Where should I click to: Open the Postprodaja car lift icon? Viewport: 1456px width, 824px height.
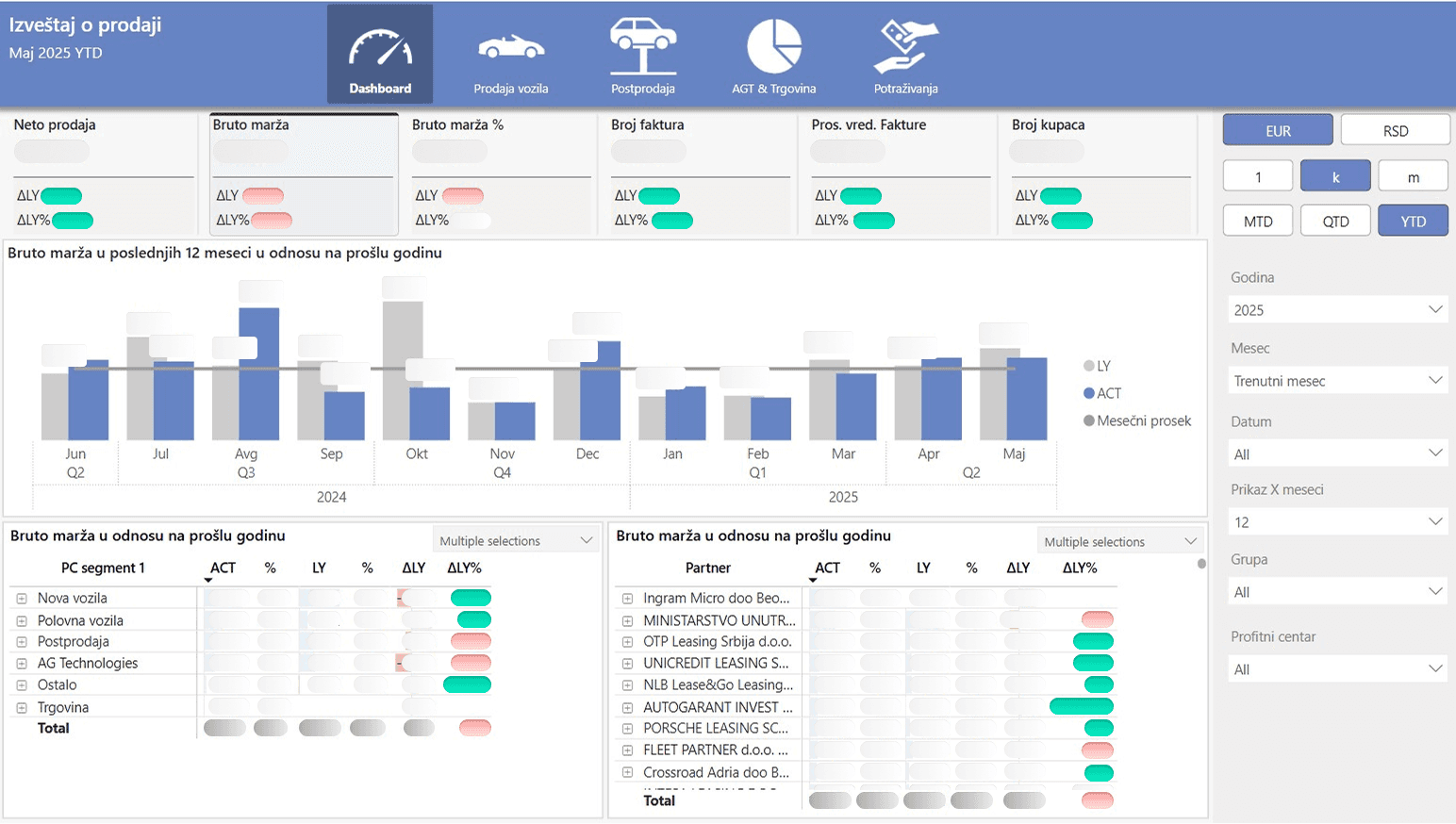click(643, 46)
